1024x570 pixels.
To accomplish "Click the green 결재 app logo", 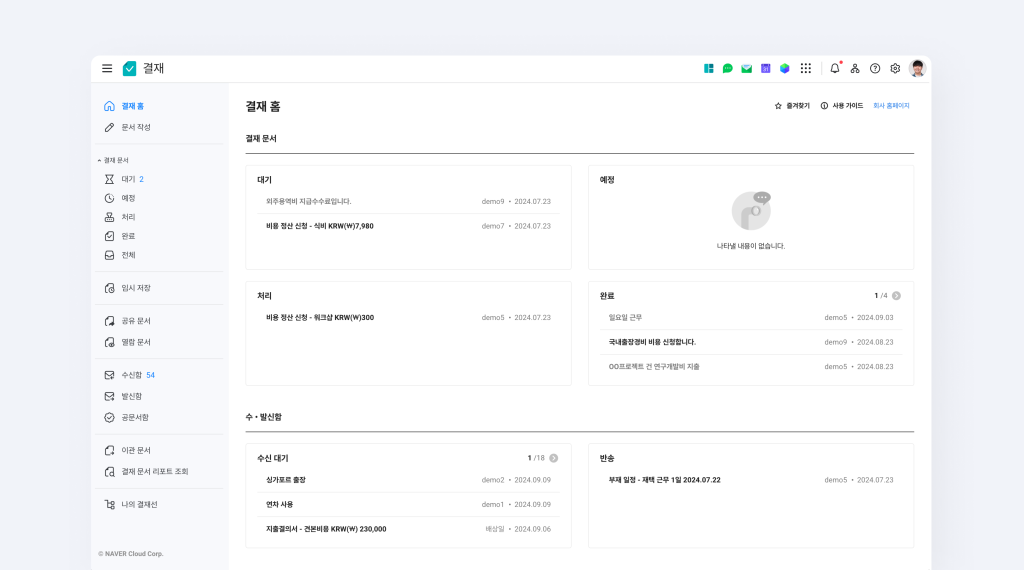I will 129,69.
